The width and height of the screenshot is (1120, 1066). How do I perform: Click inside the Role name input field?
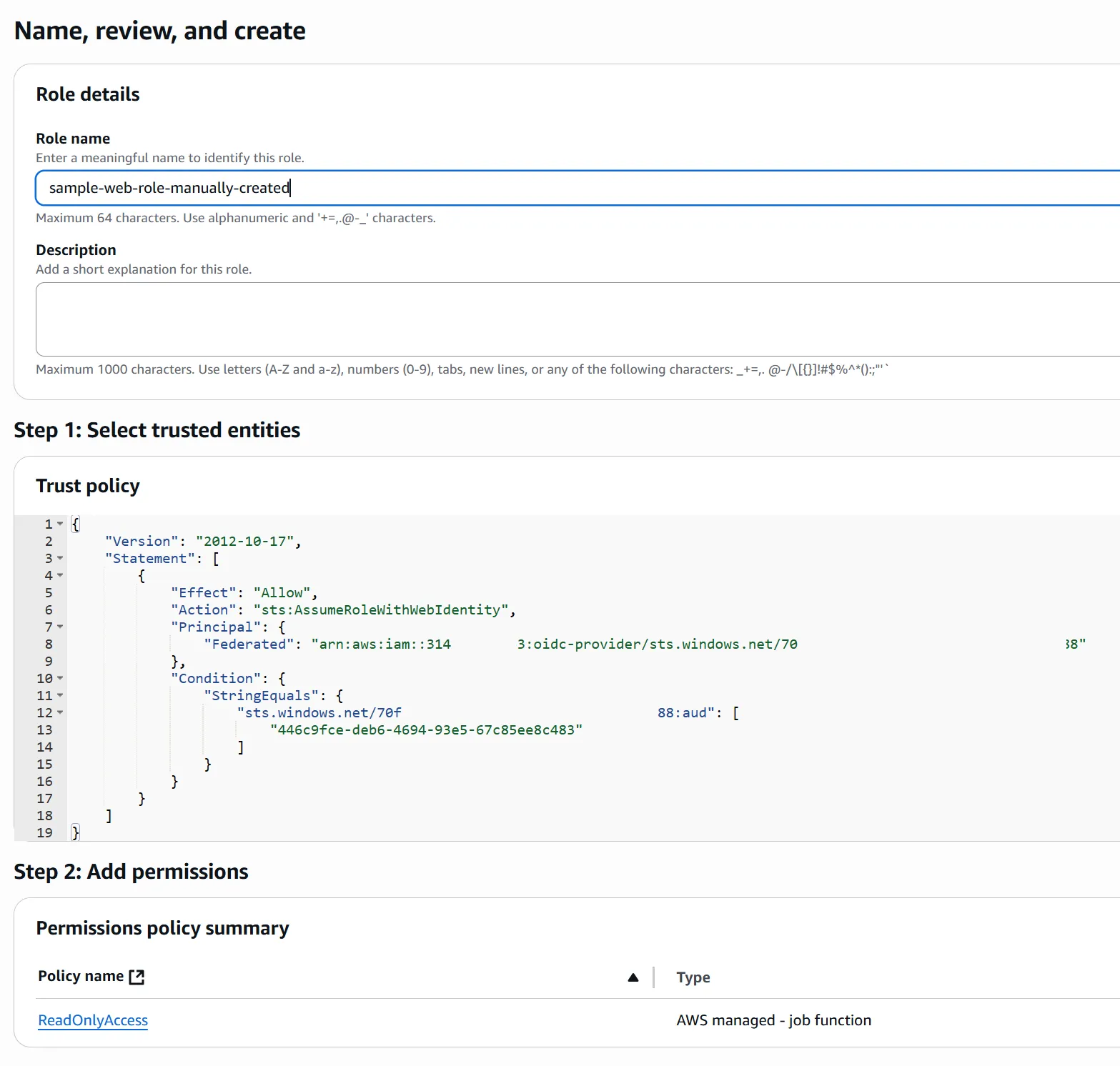[429, 188]
